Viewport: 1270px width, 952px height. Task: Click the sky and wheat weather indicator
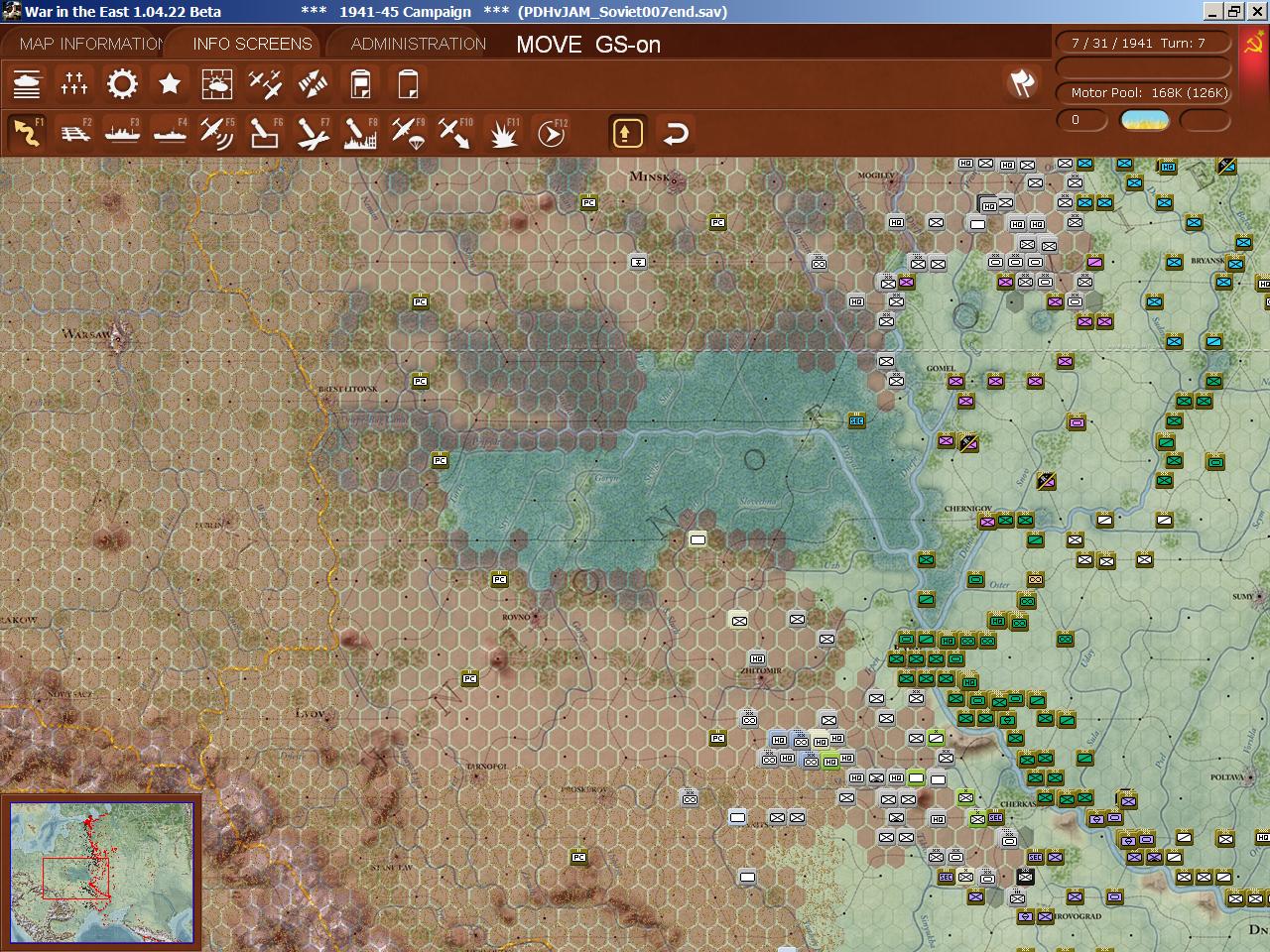1144,120
